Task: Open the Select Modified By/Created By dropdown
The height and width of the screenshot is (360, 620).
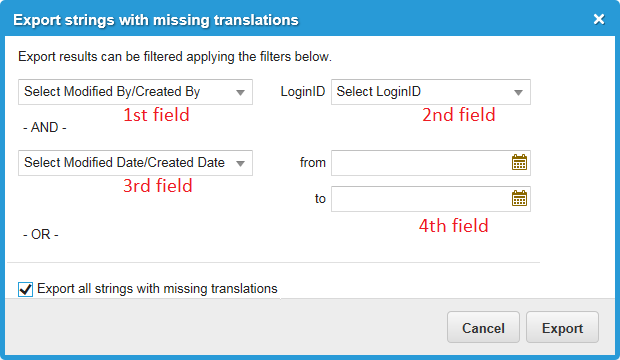Action: pyautogui.click(x=135, y=92)
